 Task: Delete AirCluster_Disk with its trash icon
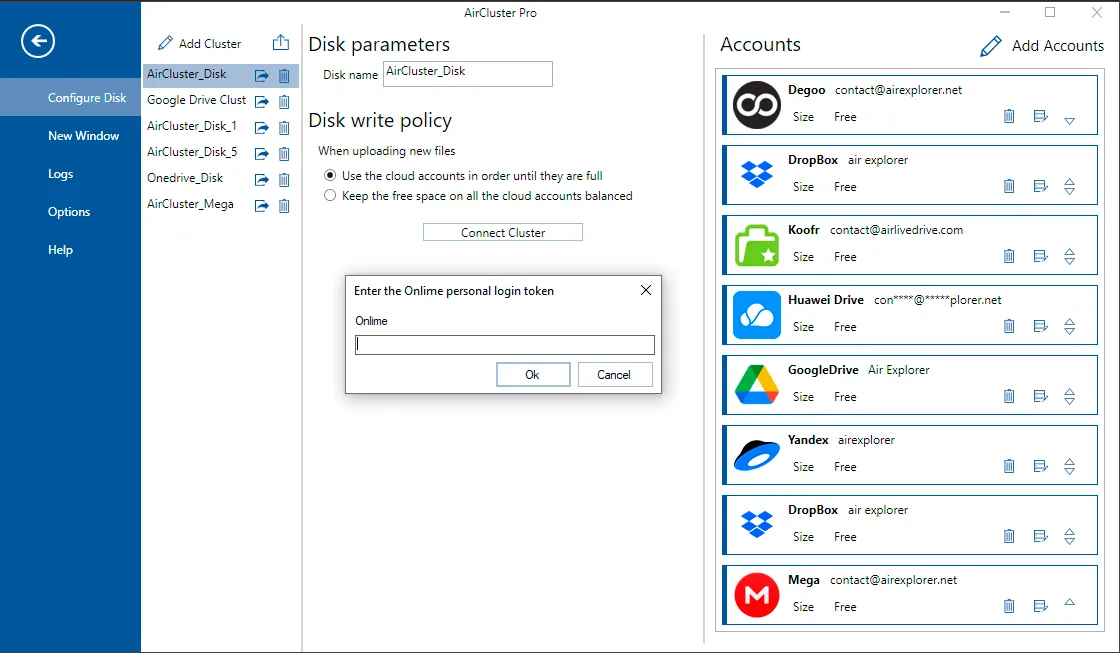point(284,75)
